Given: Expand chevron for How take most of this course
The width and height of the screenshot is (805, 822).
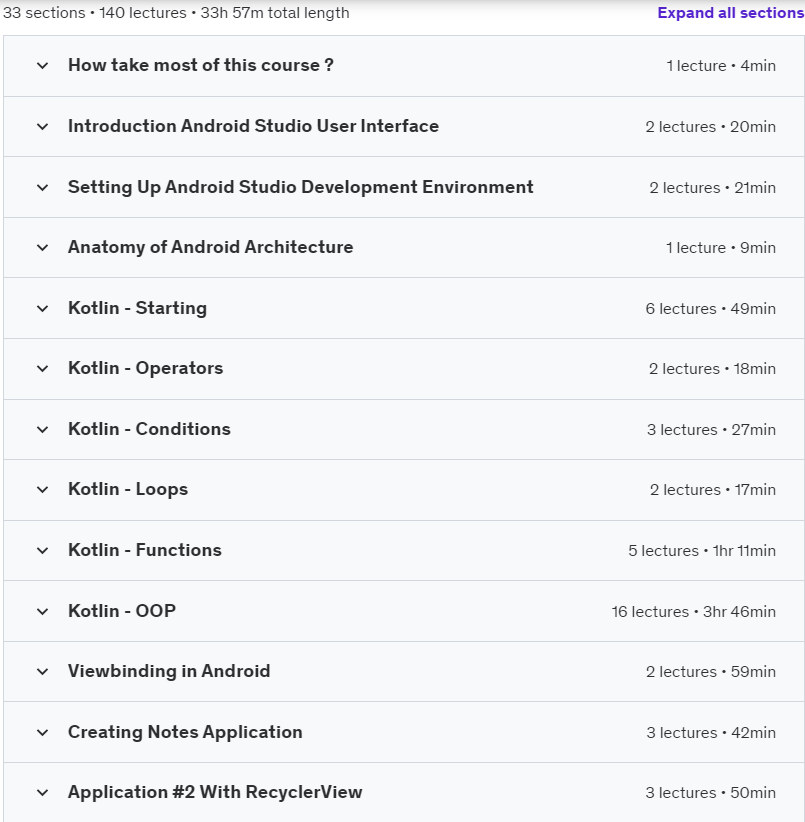Looking at the screenshot, I should pyautogui.click(x=42, y=66).
